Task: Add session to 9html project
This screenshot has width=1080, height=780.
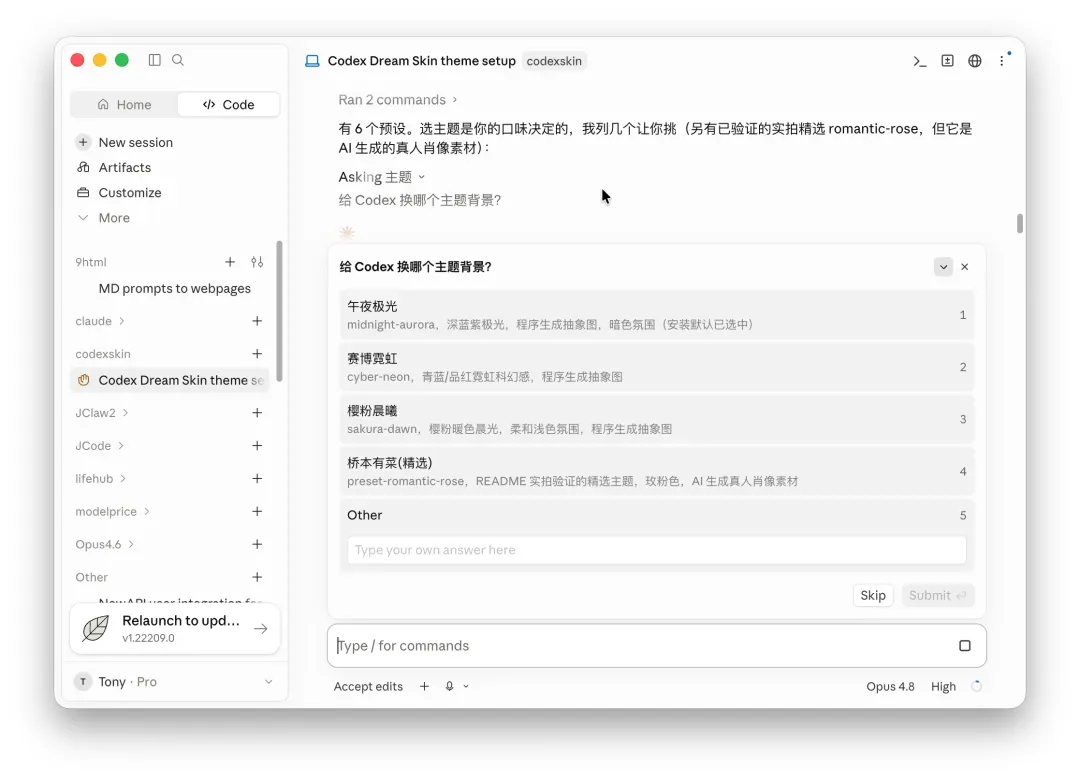Action: tap(230, 262)
